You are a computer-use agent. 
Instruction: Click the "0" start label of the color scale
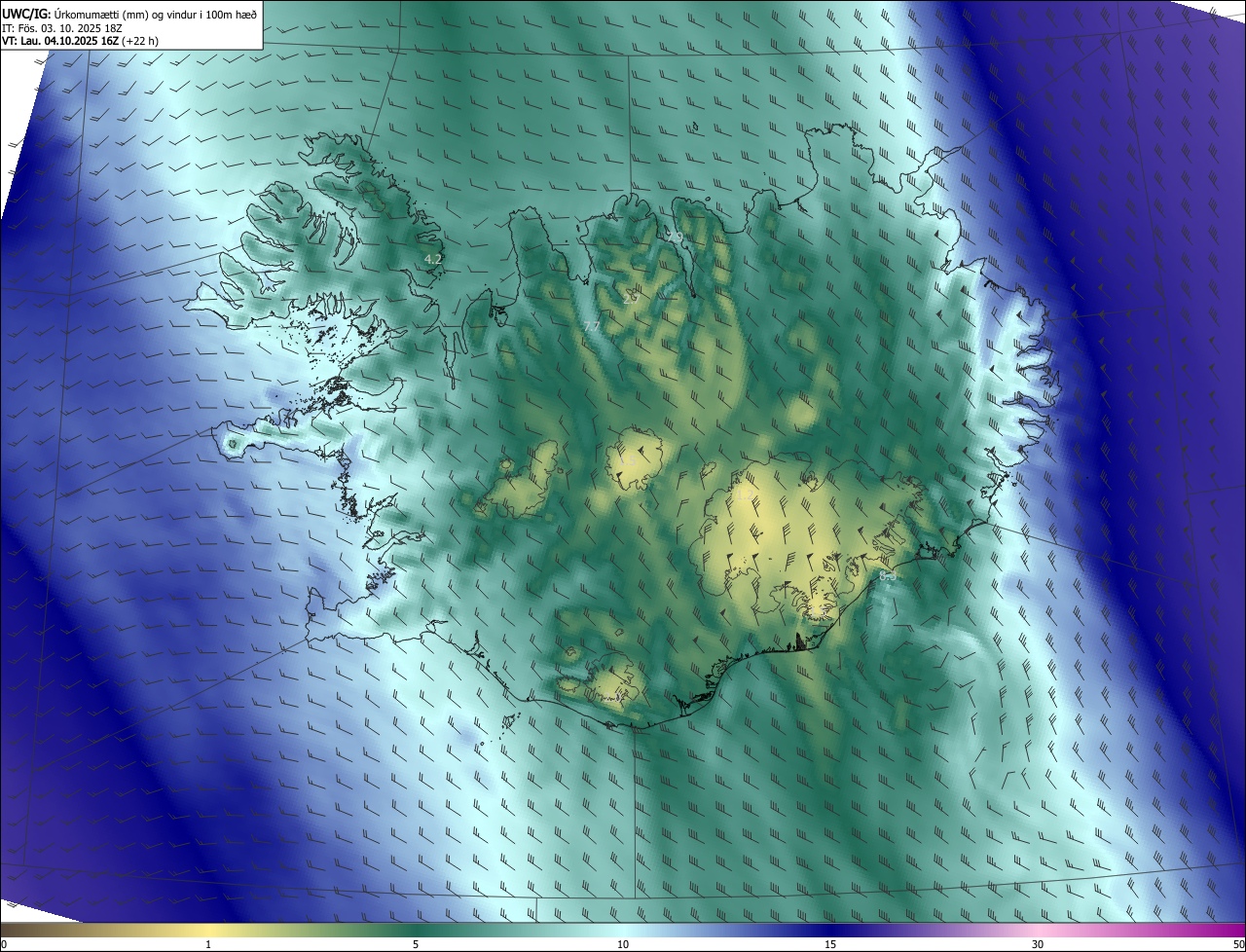pyautogui.click(x=4, y=944)
